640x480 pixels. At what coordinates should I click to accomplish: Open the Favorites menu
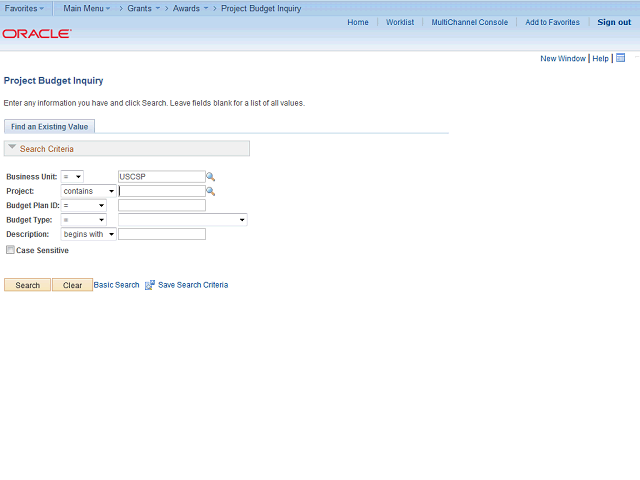(24, 8)
